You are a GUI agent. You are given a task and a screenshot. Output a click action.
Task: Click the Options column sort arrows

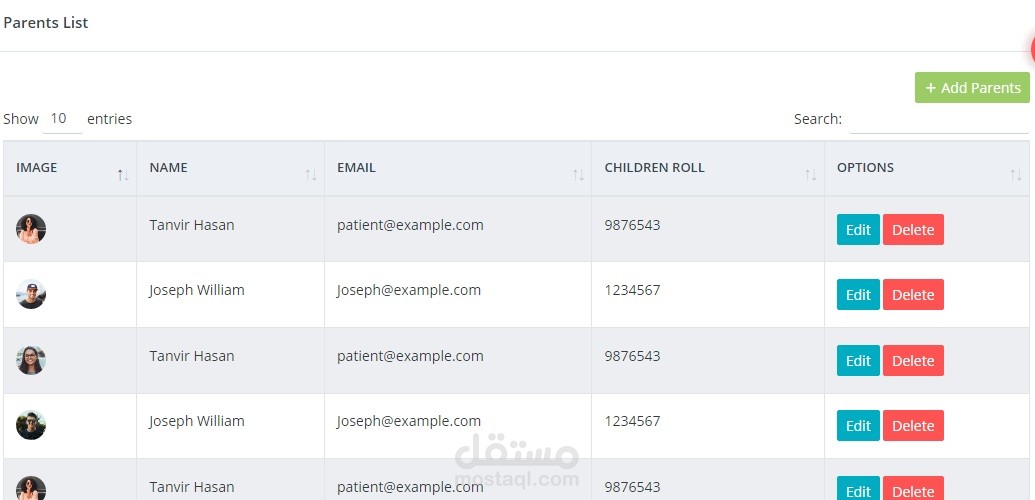(1015, 175)
